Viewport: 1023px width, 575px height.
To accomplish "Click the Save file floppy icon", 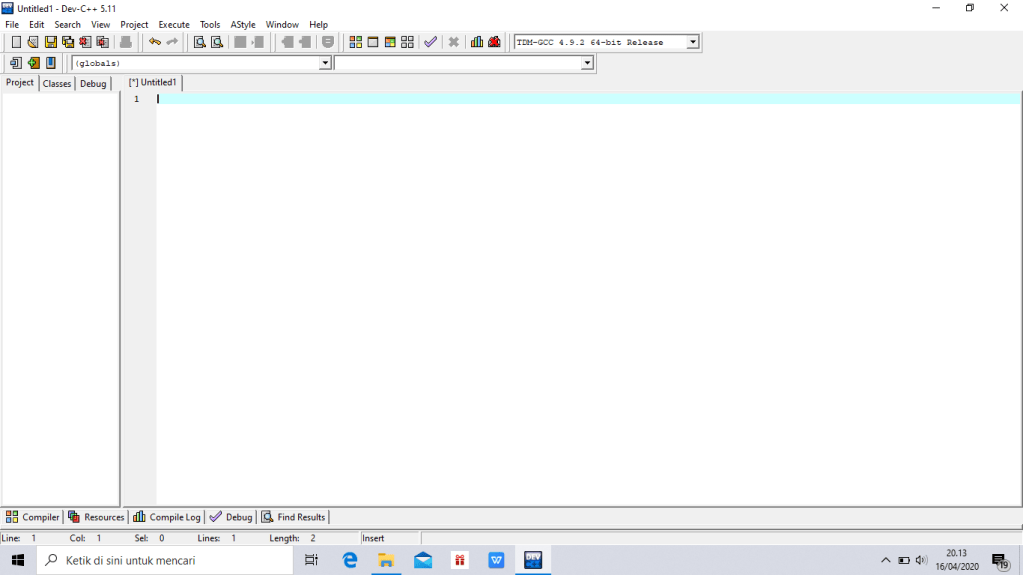I will coord(50,42).
